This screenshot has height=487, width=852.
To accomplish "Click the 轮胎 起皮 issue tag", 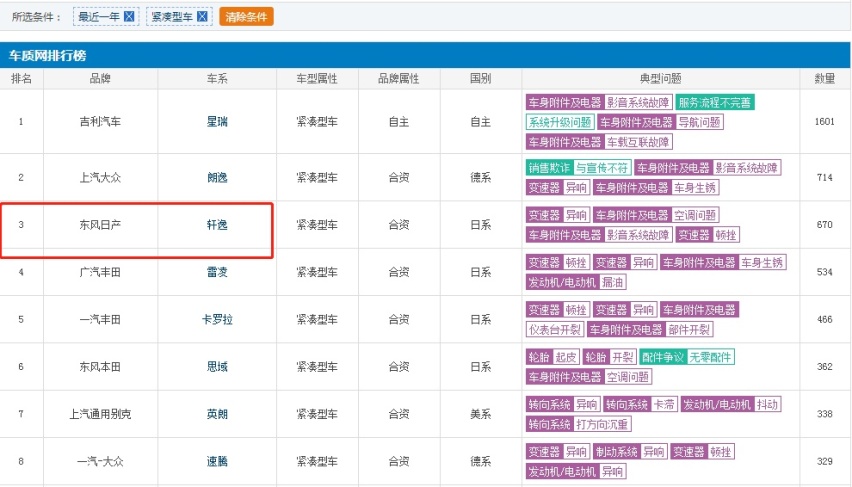I will (x=553, y=357).
